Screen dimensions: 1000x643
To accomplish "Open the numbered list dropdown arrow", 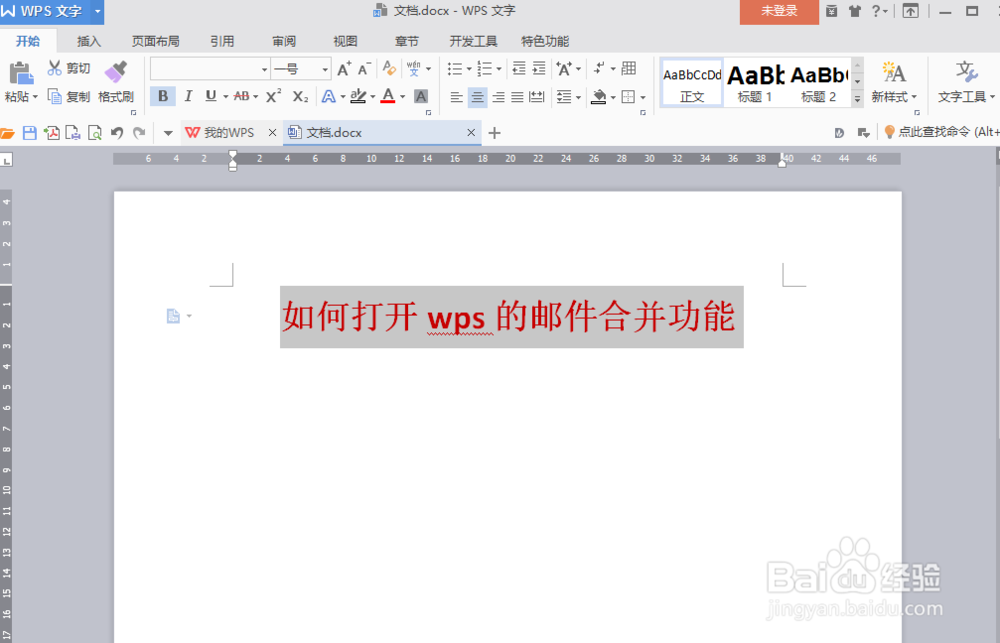I will [499, 69].
